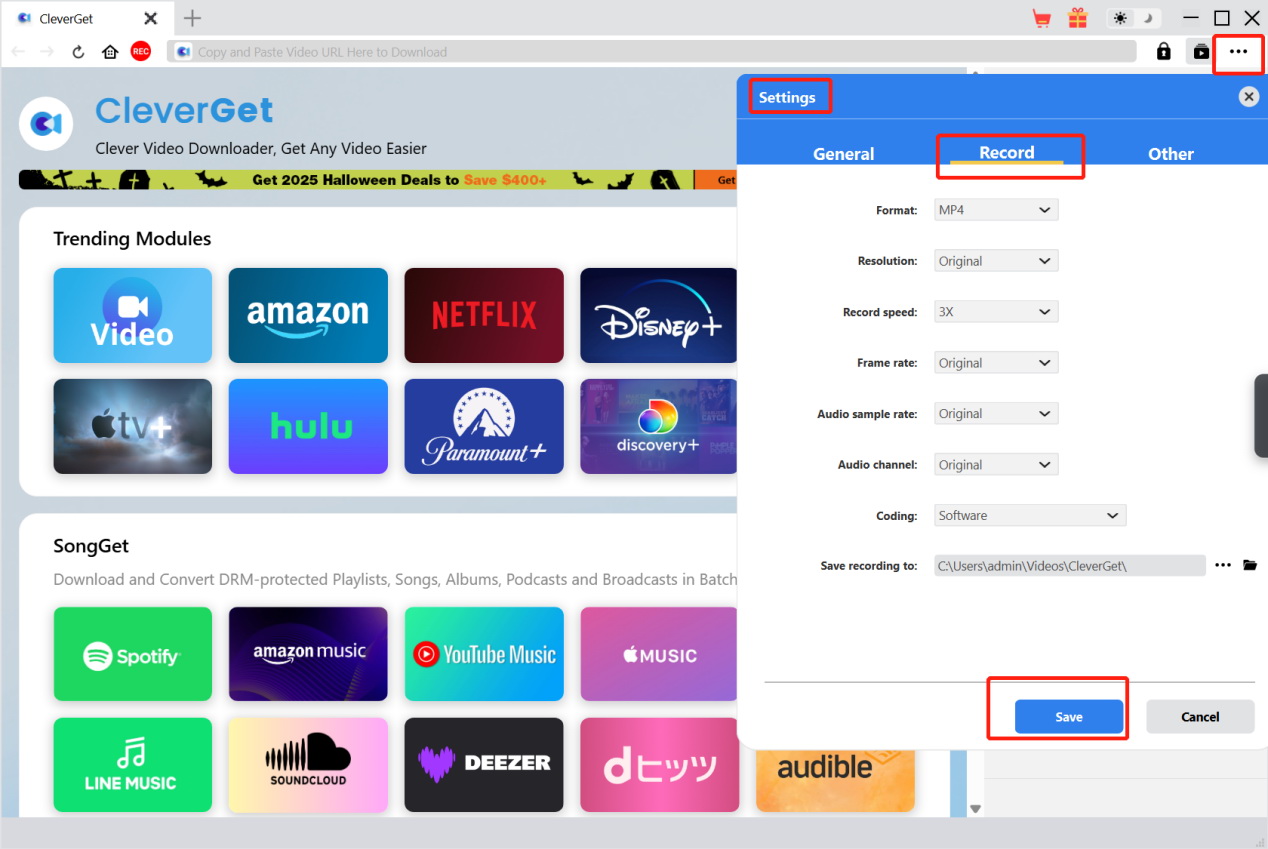Open the Apple Music tile
Screen dimensions: 1268x849
tap(659, 654)
